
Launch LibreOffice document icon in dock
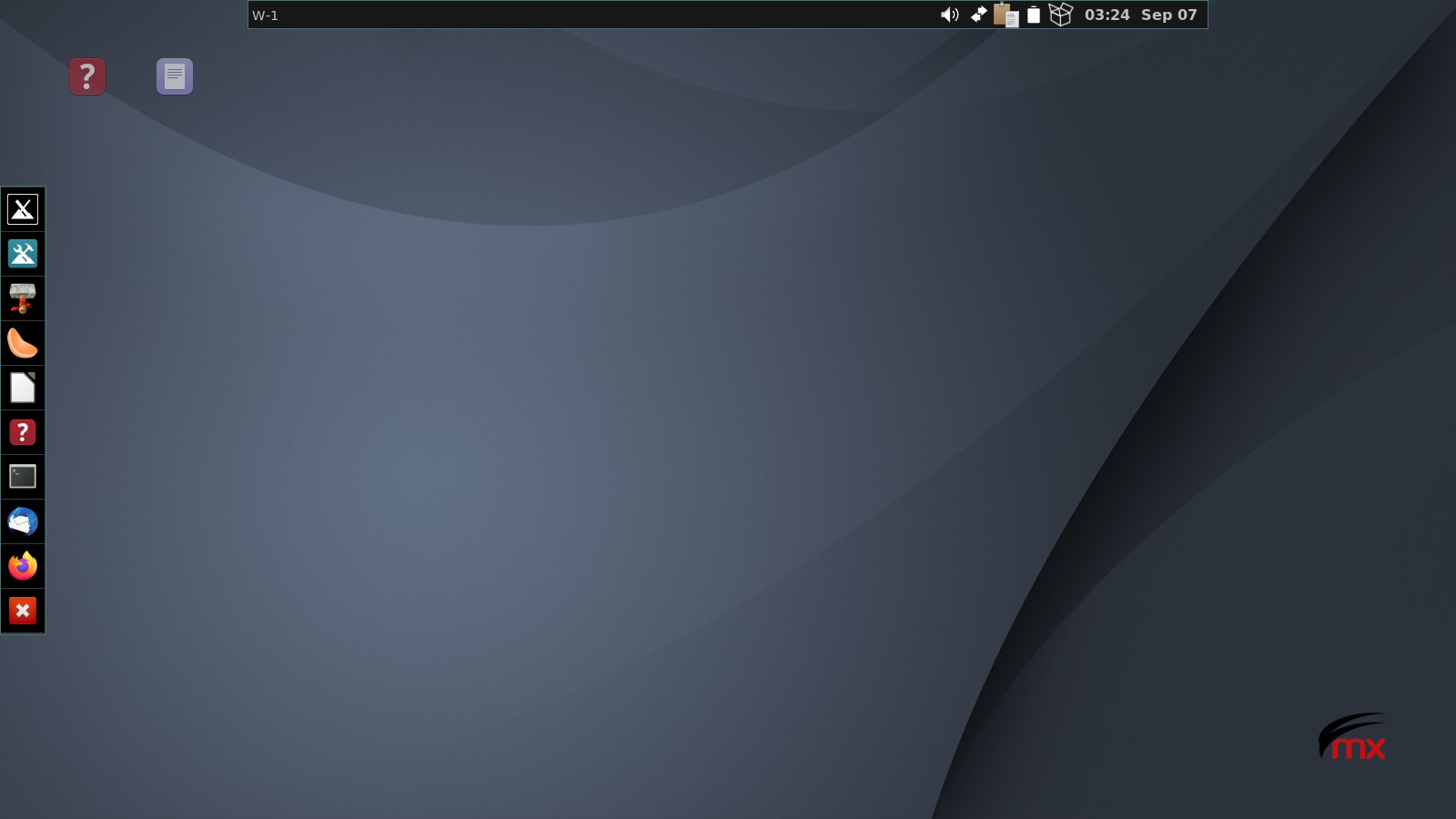point(23,388)
